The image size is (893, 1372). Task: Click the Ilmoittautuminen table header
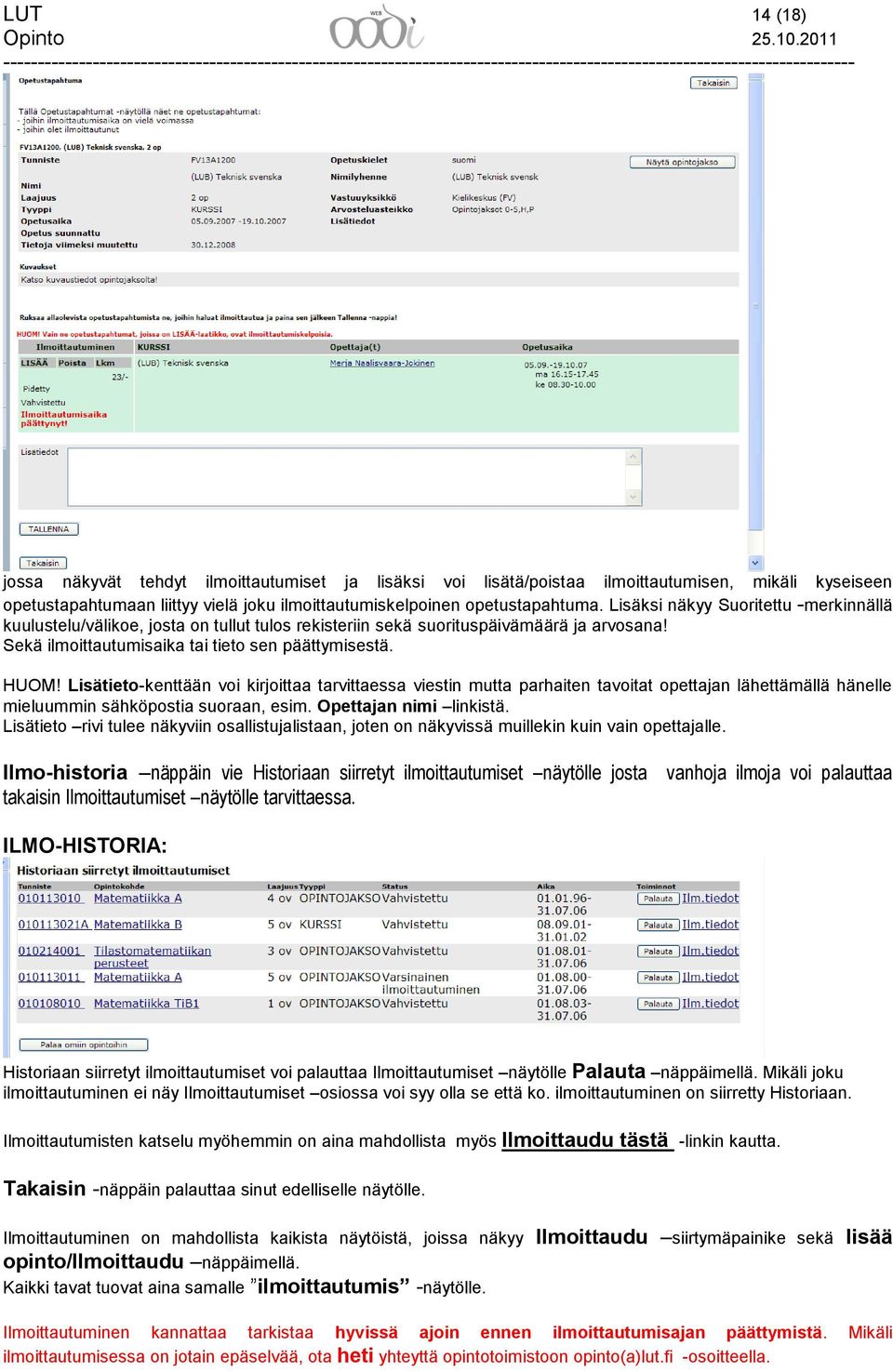(76, 347)
